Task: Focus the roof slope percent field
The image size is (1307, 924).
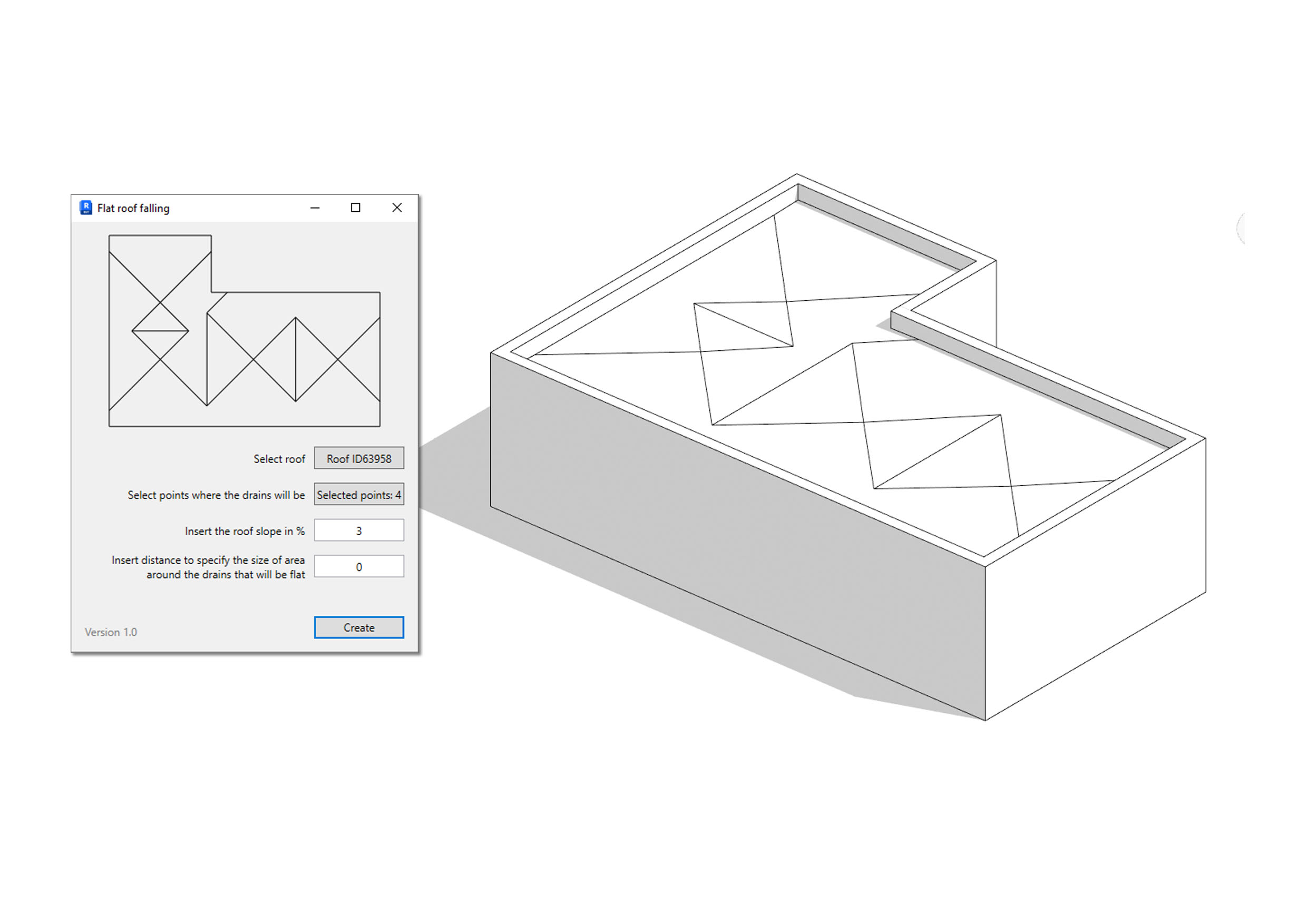Action: point(358,530)
